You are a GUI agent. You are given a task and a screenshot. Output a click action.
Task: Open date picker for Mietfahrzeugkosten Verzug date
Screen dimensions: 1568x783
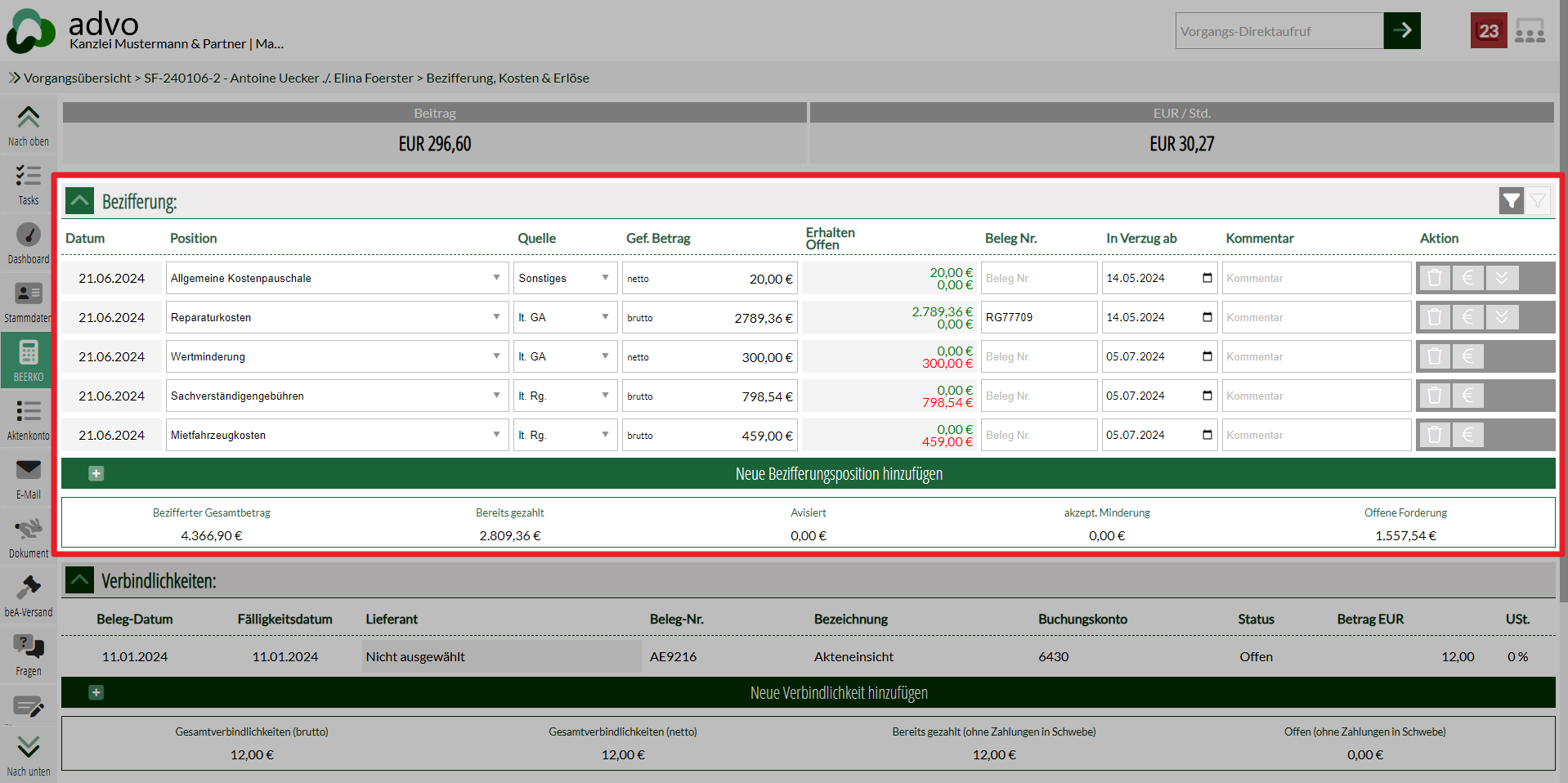(x=1207, y=435)
